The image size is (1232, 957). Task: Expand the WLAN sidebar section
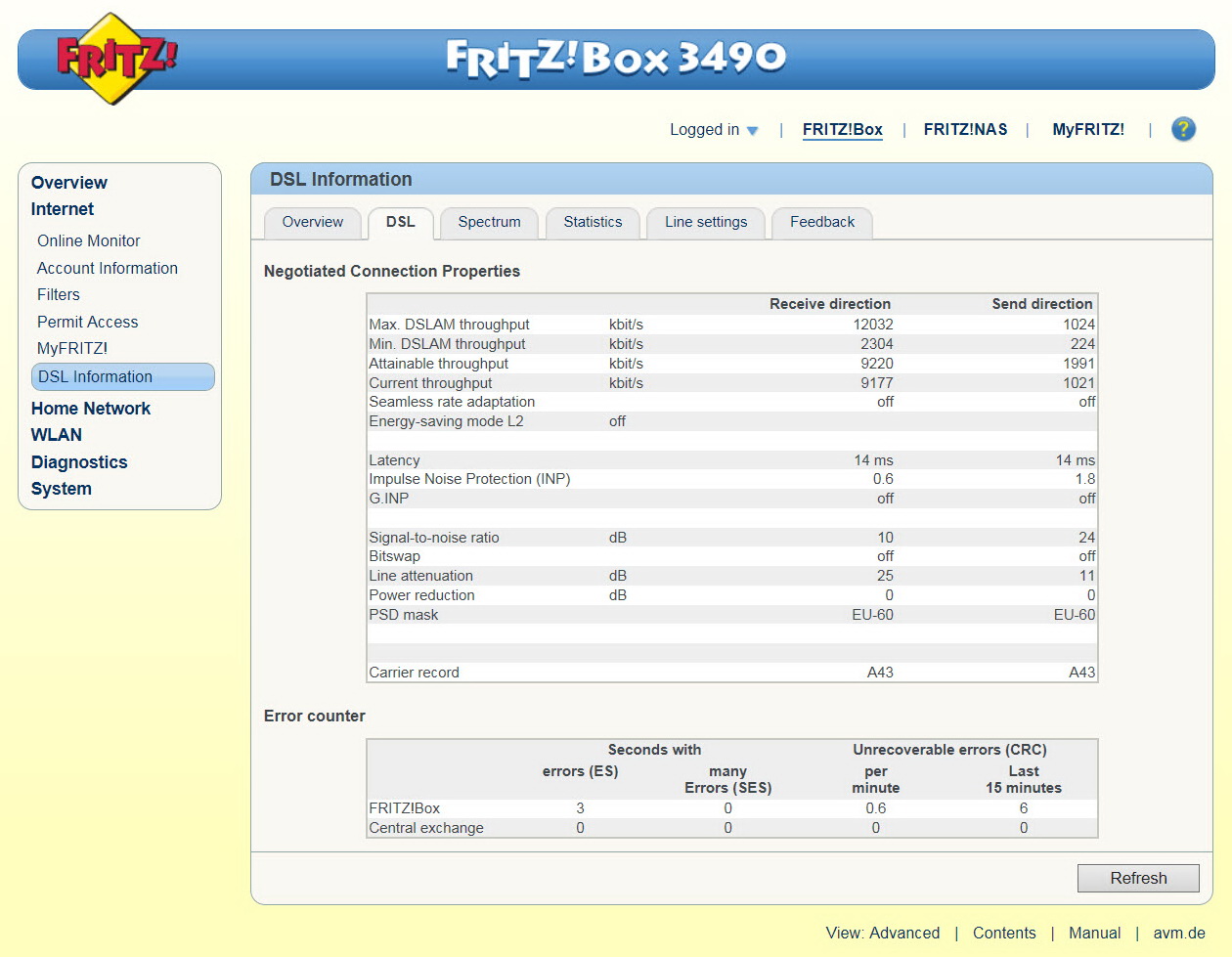(x=57, y=435)
